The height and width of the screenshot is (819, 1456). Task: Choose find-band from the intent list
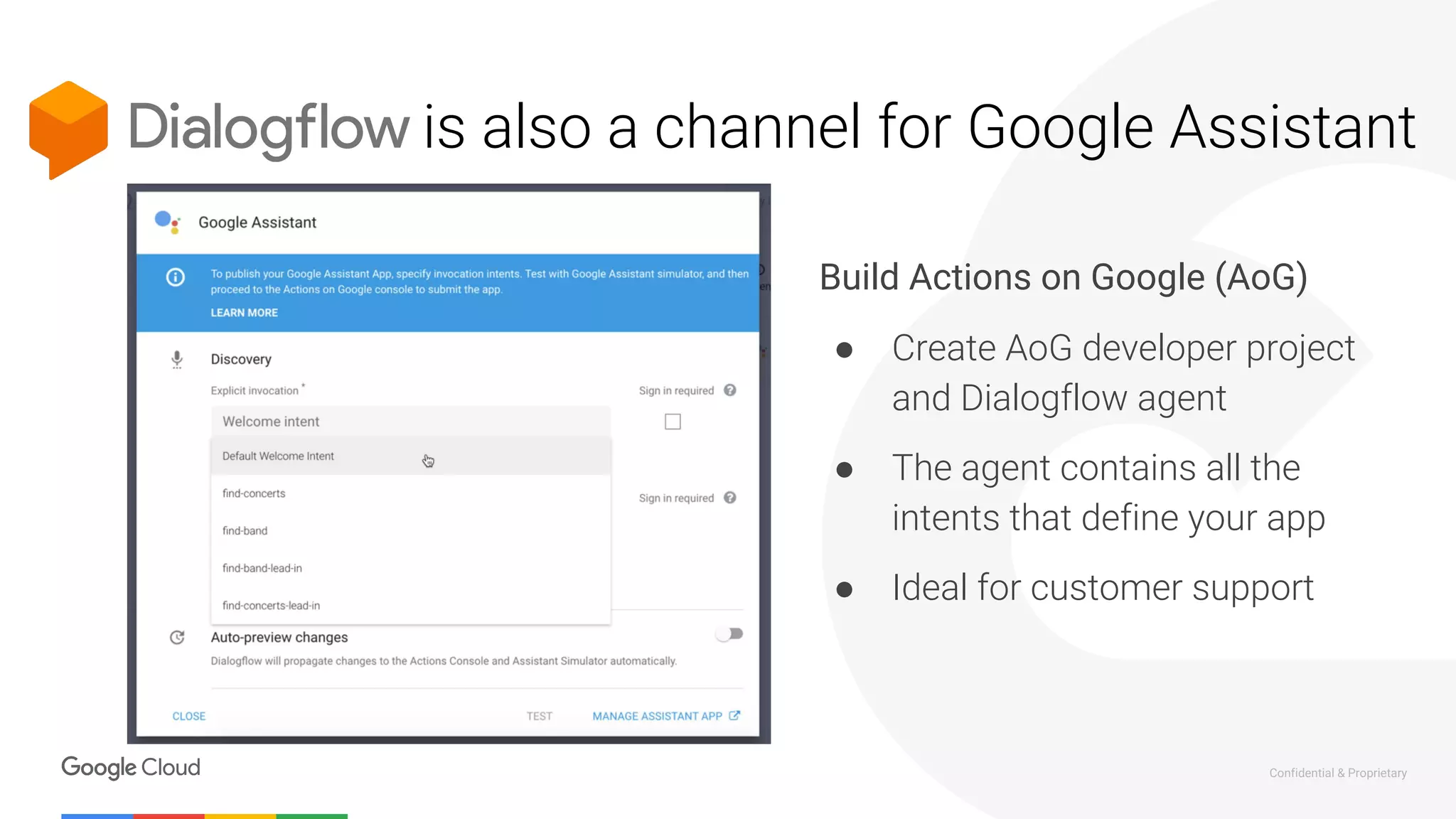pos(410,530)
